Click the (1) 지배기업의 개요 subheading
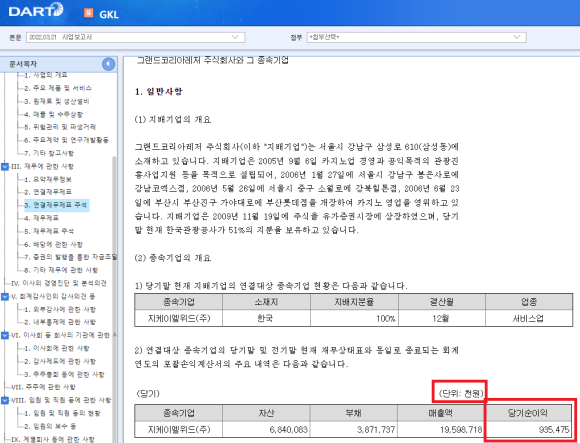Image resolution: width=580 pixels, height=443 pixels. click(x=173, y=120)
